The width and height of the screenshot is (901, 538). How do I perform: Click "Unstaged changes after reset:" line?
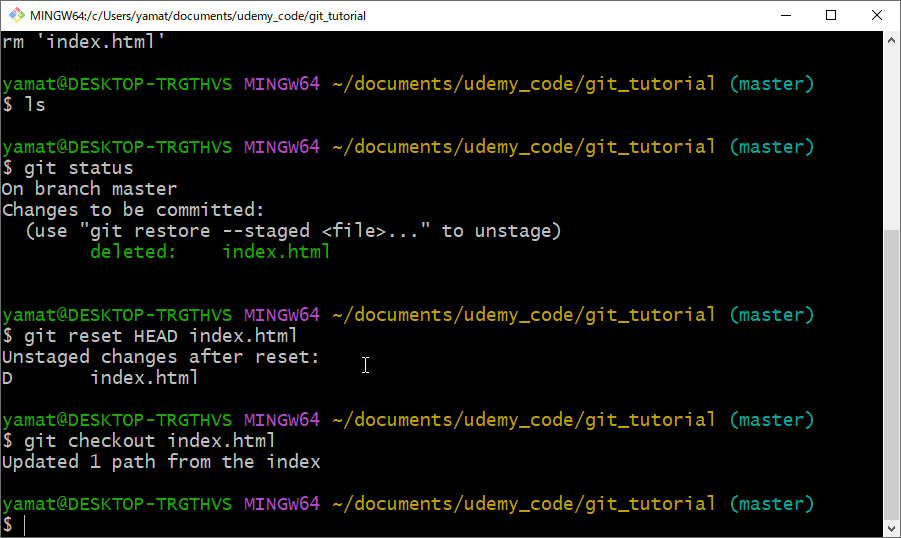(x=161, y=357)
